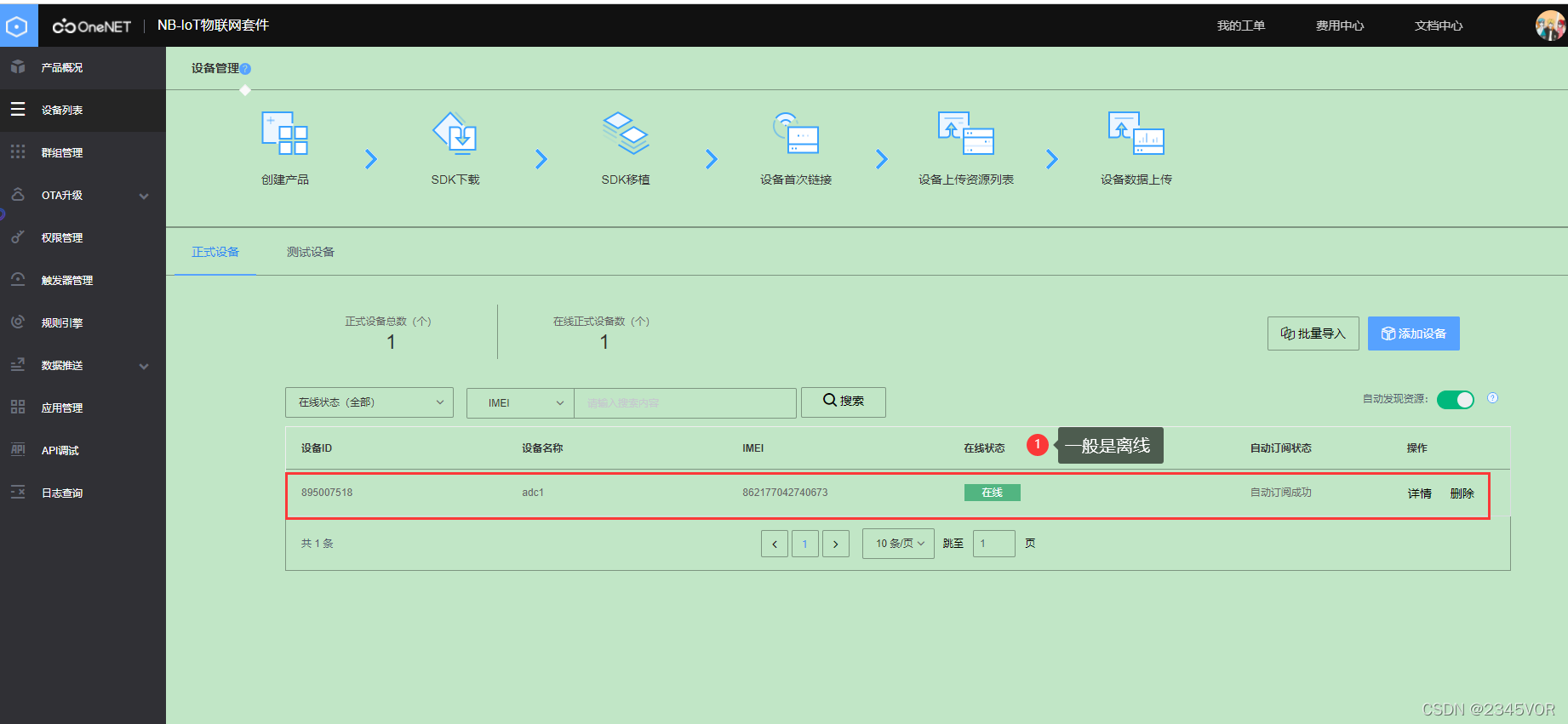Click the 触发器管理 icon in sidebar
The image size is (1568, 724).
(18, 280)
